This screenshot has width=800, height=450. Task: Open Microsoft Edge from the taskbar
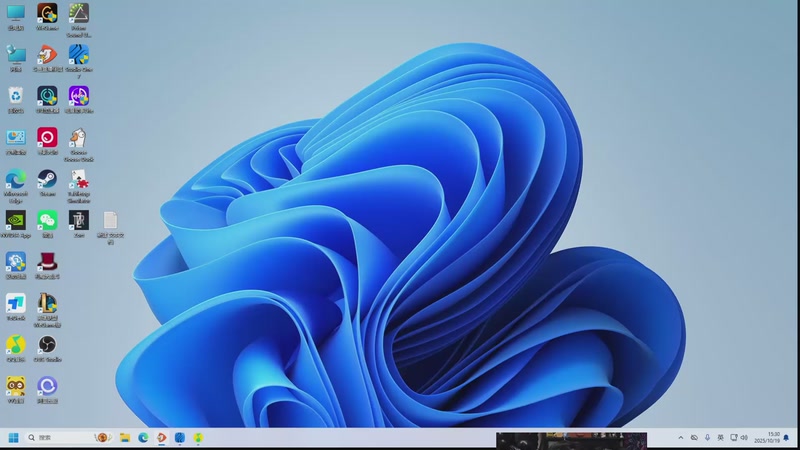143,437
